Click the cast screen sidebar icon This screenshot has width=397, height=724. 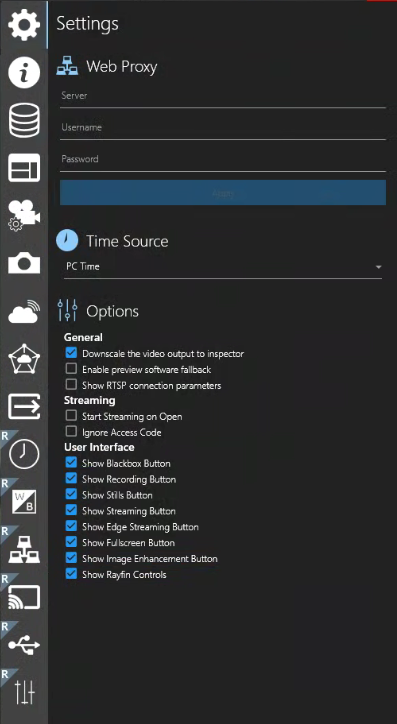[x=24, y=597]
